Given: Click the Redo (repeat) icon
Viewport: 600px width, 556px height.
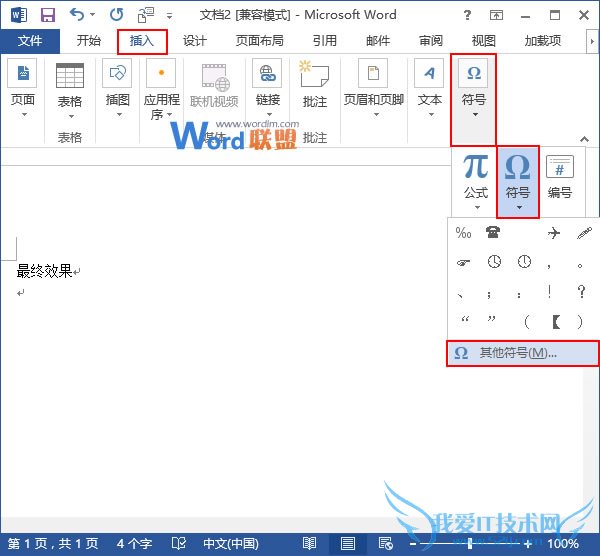Looking at the screenshot, I should click(x=116, y=15).
